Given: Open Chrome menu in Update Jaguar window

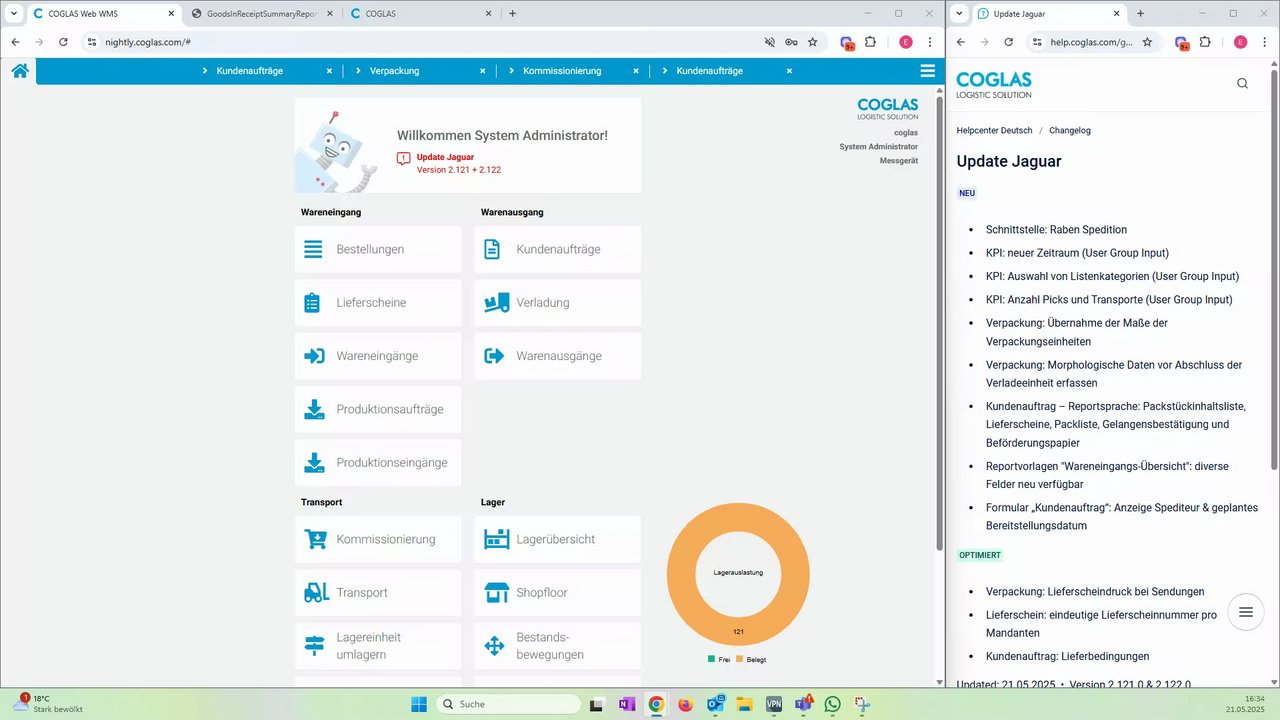Looking at the screenshot, I should click(x=1265, y=42).
